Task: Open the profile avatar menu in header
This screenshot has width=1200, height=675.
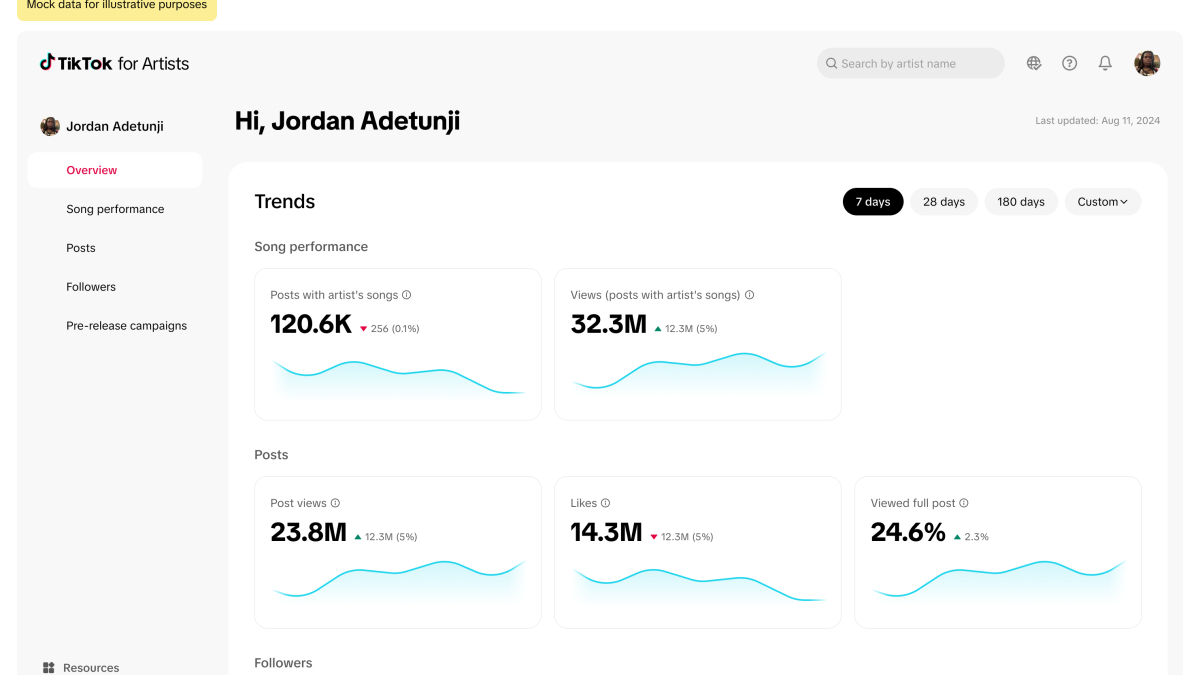Action: pos(1146,63)
